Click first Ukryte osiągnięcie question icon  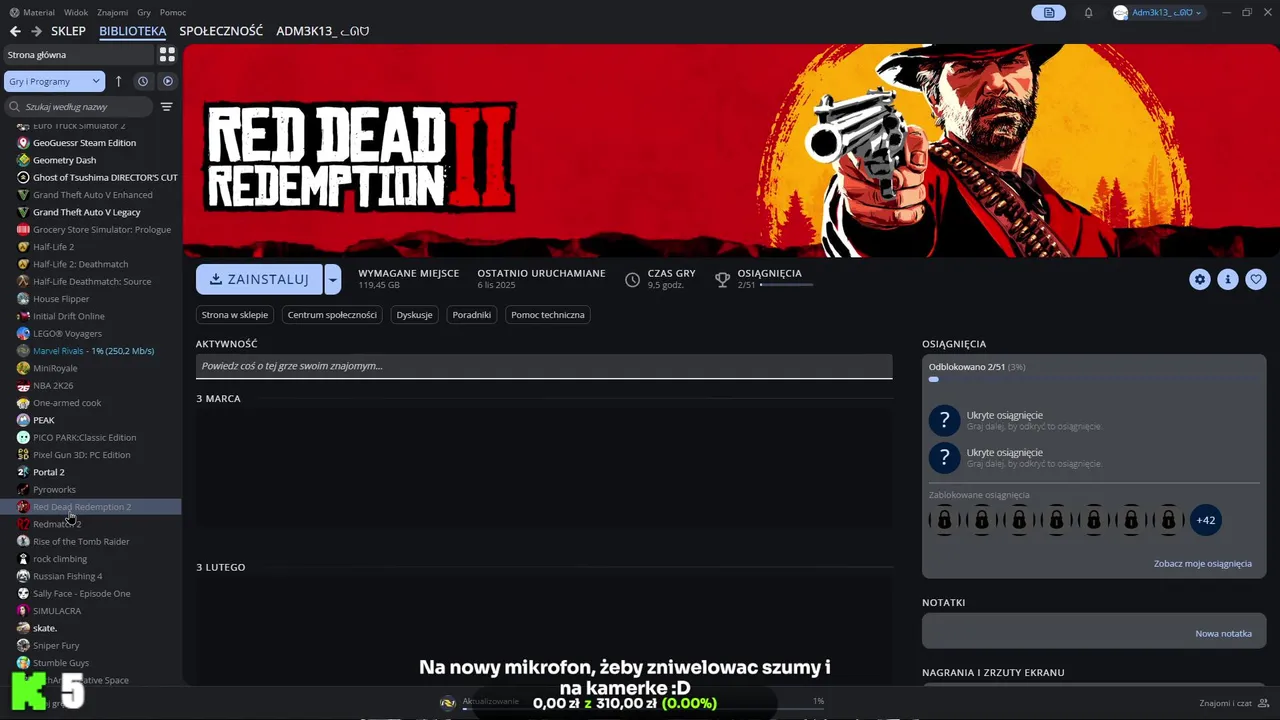[x=944, y=420]
